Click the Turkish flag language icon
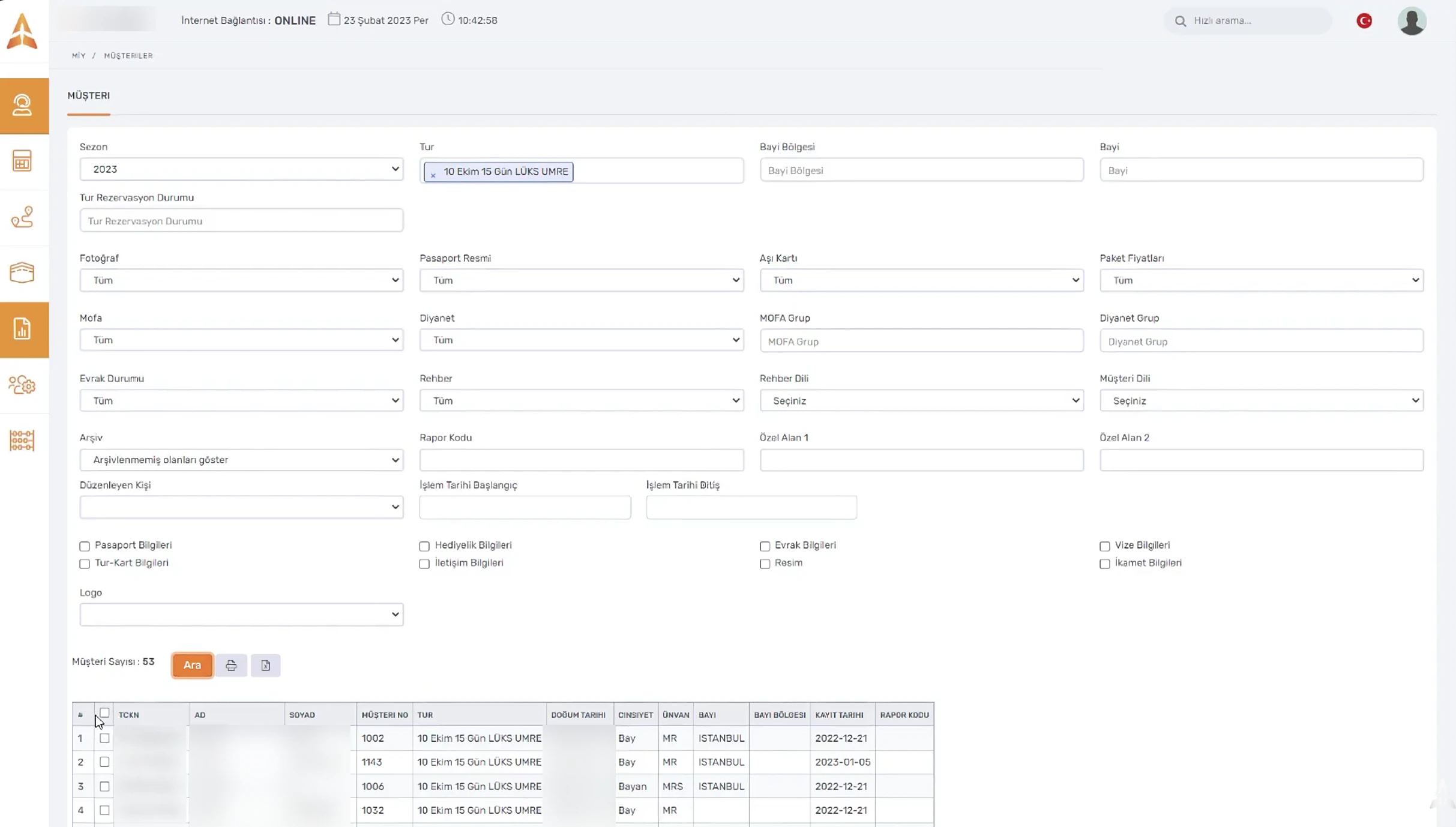Screen dimensions: 1456x827 1364,20
